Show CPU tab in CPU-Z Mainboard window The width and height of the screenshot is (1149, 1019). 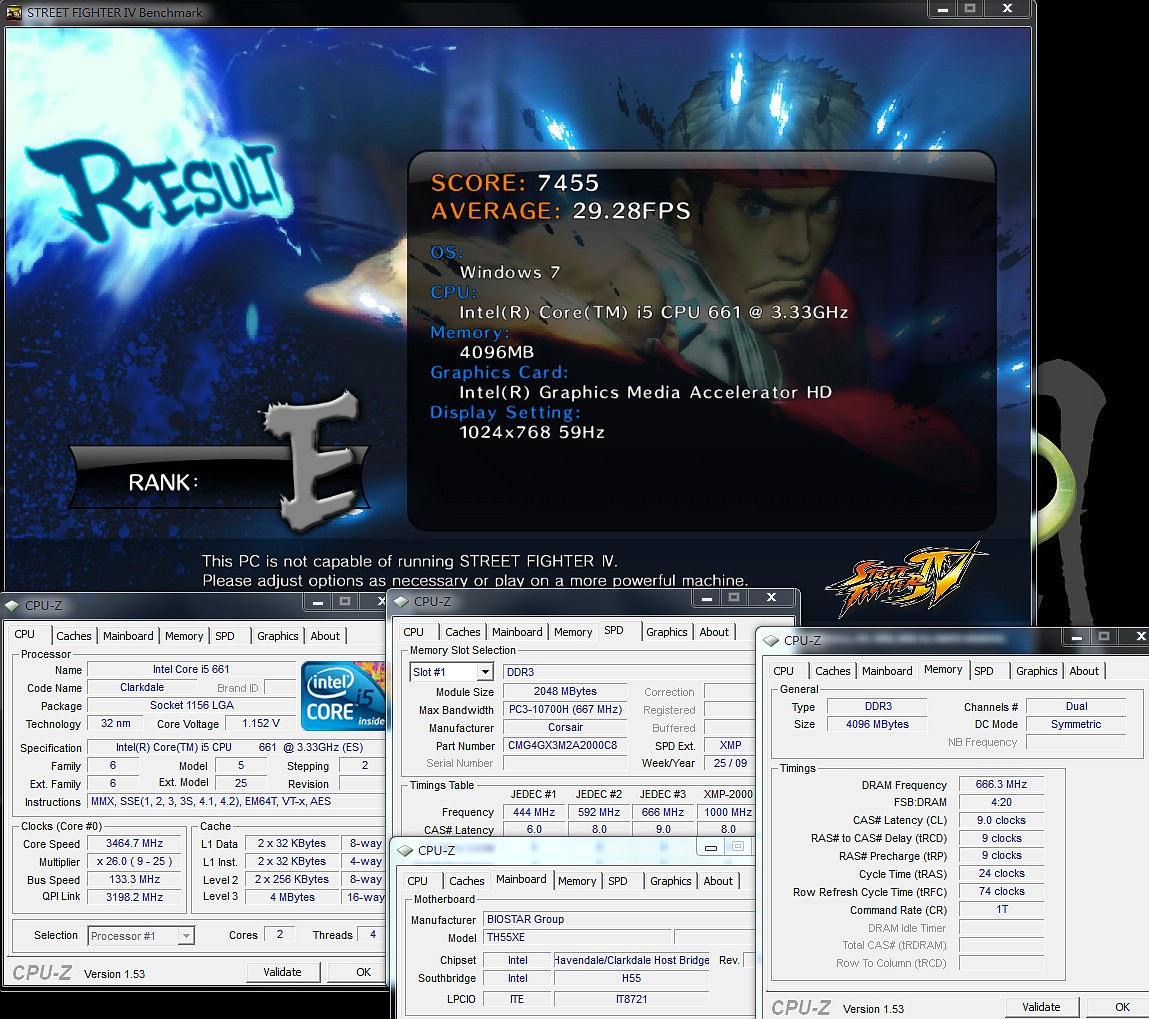pos(418,881)
